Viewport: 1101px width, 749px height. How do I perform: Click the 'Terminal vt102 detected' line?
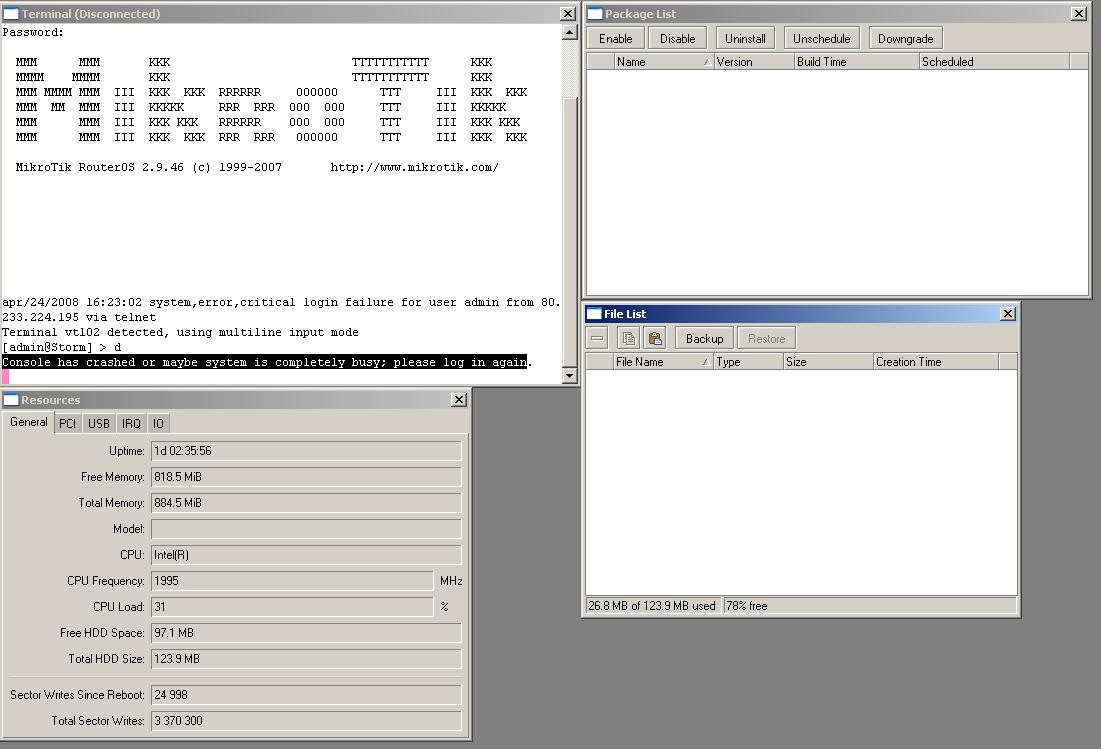point(180,332)
